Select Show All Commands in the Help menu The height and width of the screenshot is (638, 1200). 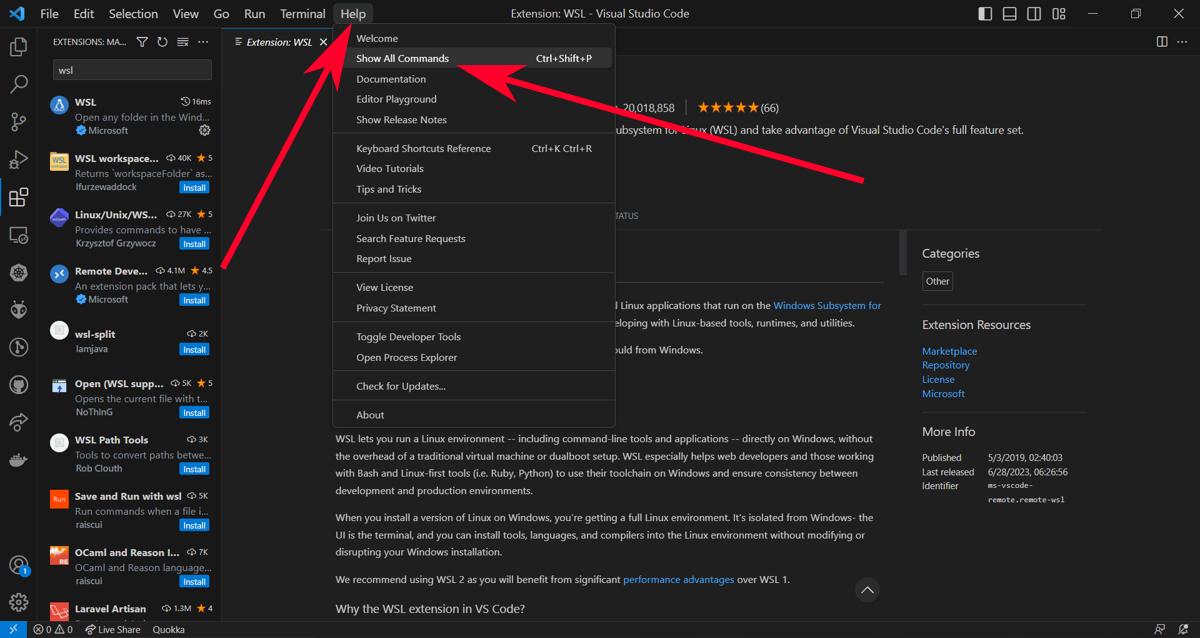[x=402, y=58]
